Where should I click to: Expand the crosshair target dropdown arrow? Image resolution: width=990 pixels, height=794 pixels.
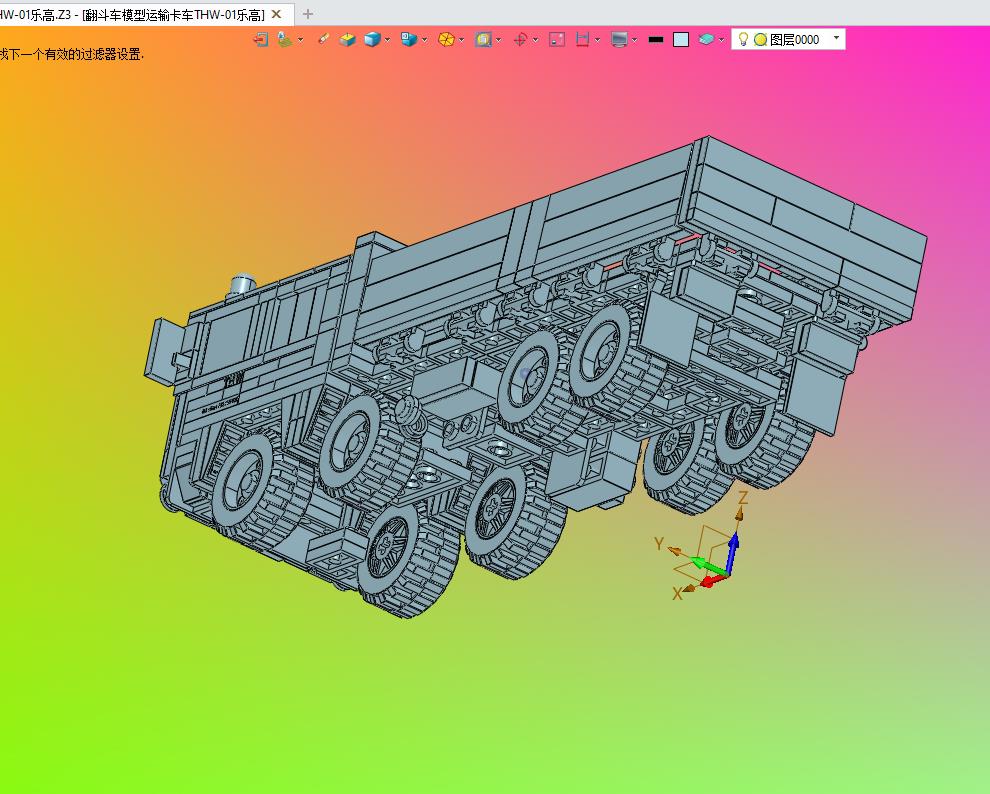coord(535,40)
